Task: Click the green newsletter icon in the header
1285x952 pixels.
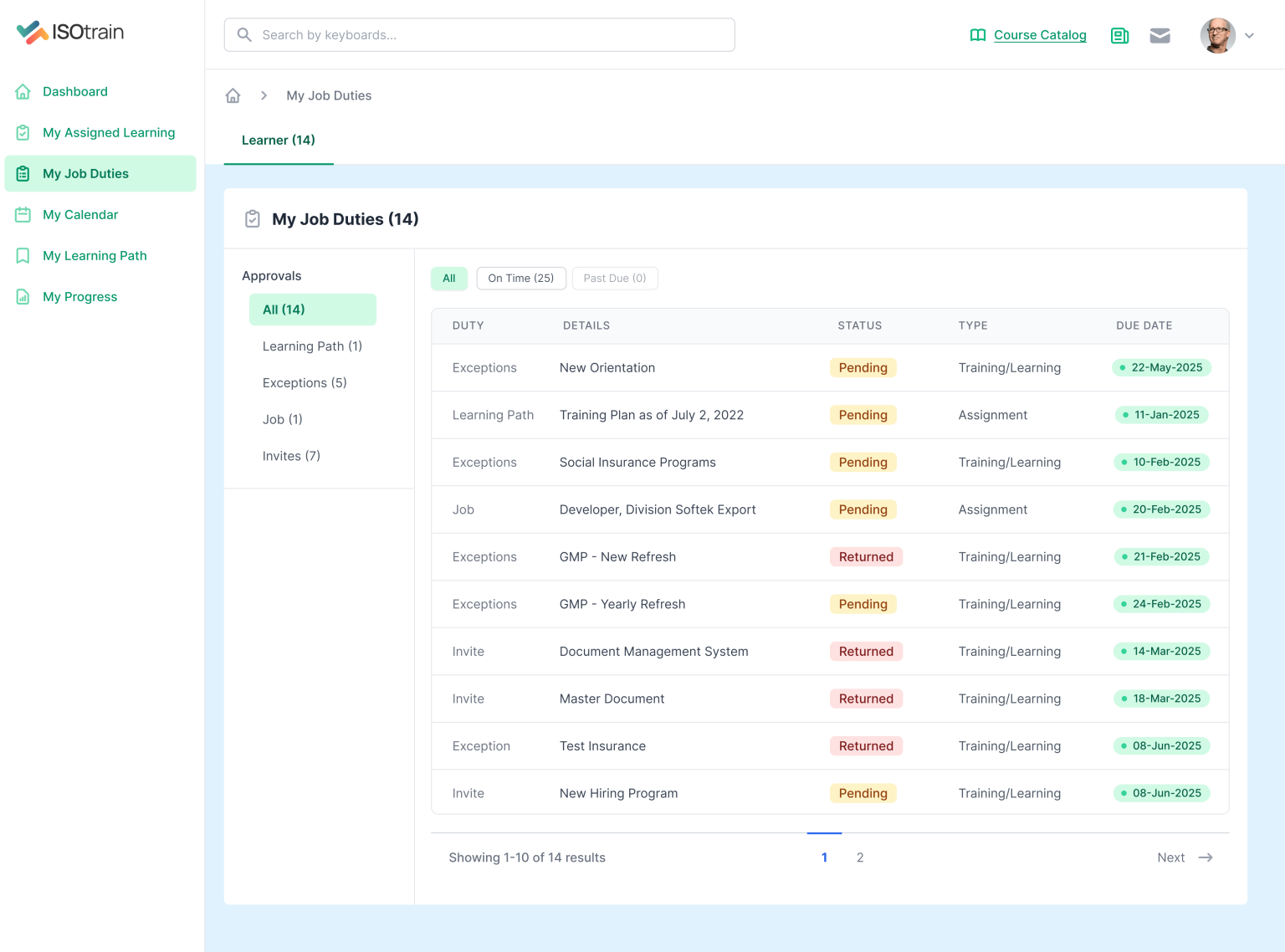Action: coord(1119,35)
